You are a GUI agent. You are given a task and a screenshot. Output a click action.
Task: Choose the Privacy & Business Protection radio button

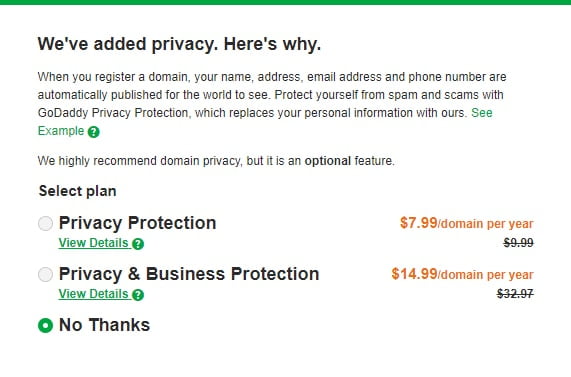click(x=46, y=274)
